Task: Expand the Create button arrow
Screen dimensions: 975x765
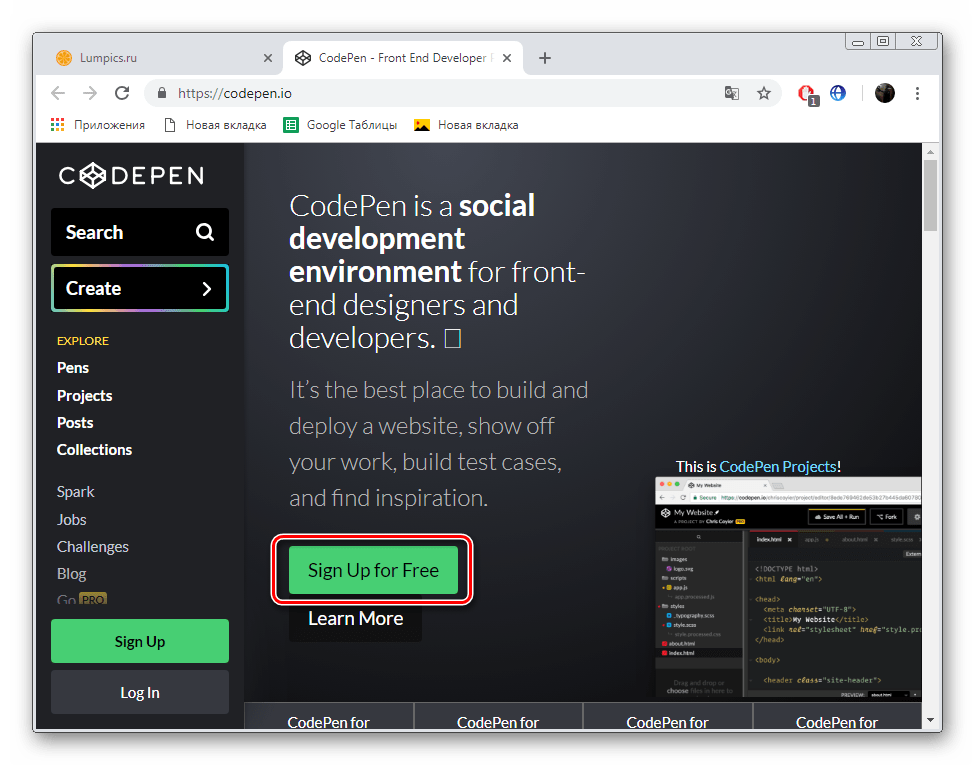Action: 207,288
